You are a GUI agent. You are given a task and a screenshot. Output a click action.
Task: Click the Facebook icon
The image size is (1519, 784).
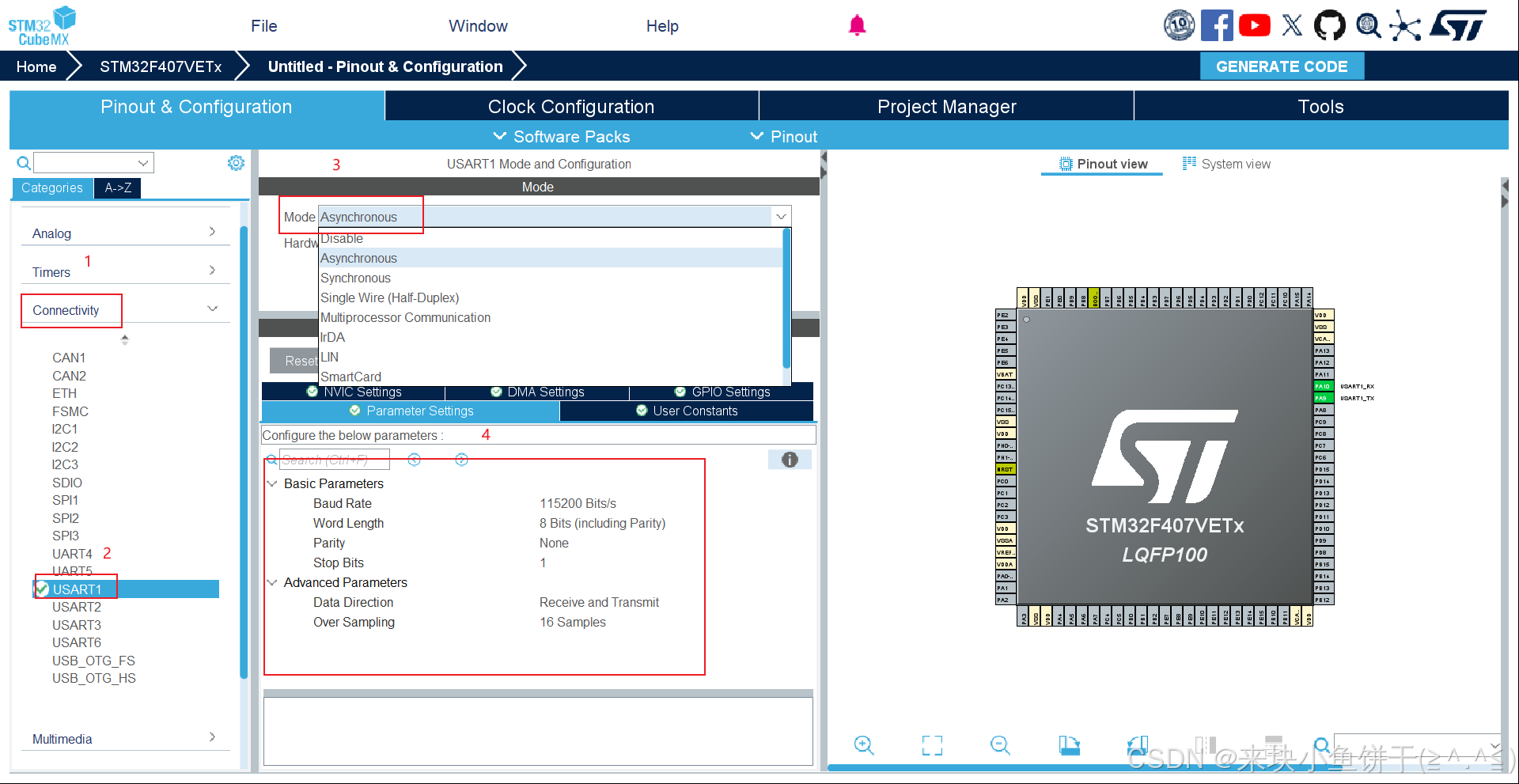(1217, 25)
